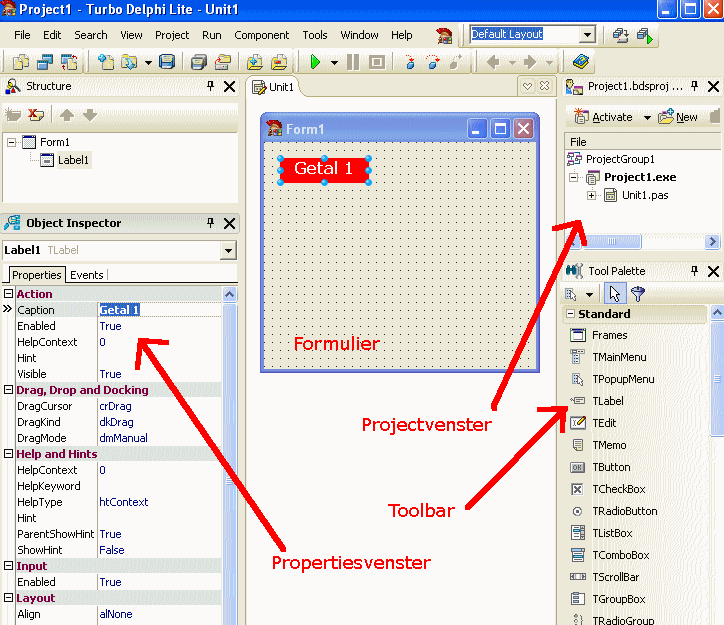Click the green Run button
Screen dimensions: 724x625
coord(315,62)
